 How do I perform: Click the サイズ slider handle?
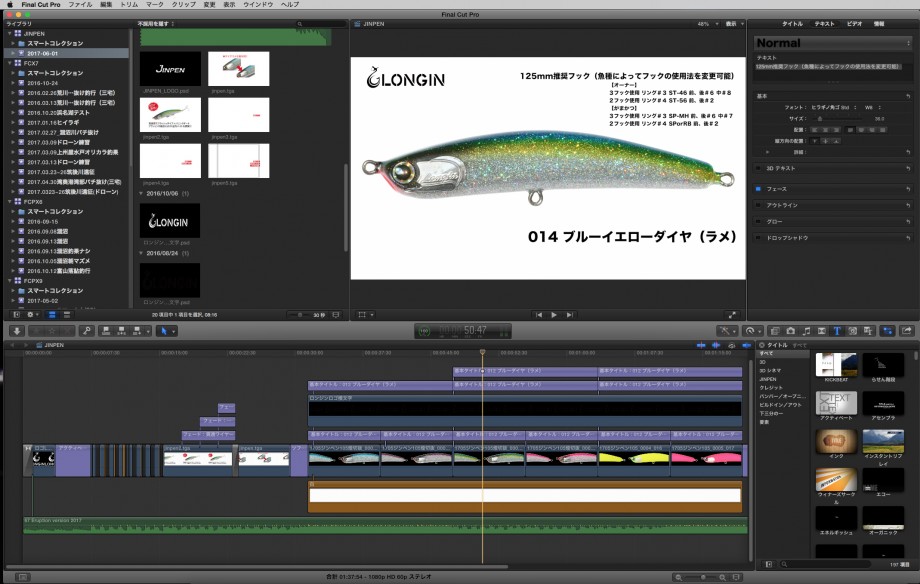(820, 119)
